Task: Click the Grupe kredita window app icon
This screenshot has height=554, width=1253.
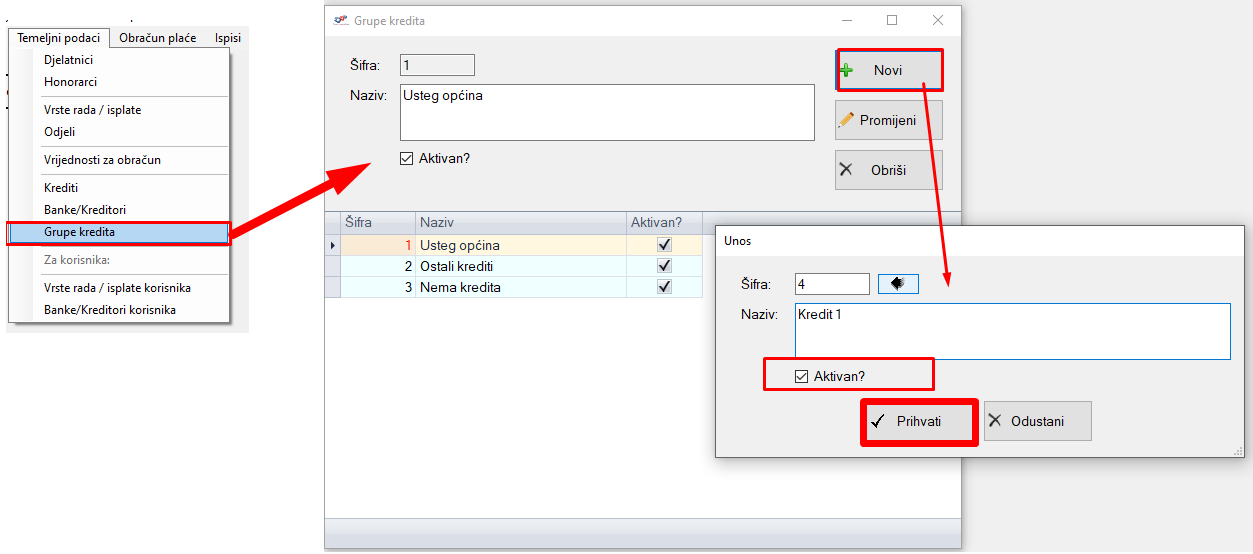Action: [340, 20]
